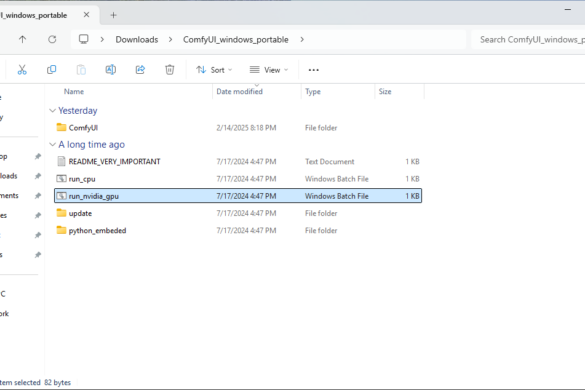Add a new Explorer tab

point(113,15)
